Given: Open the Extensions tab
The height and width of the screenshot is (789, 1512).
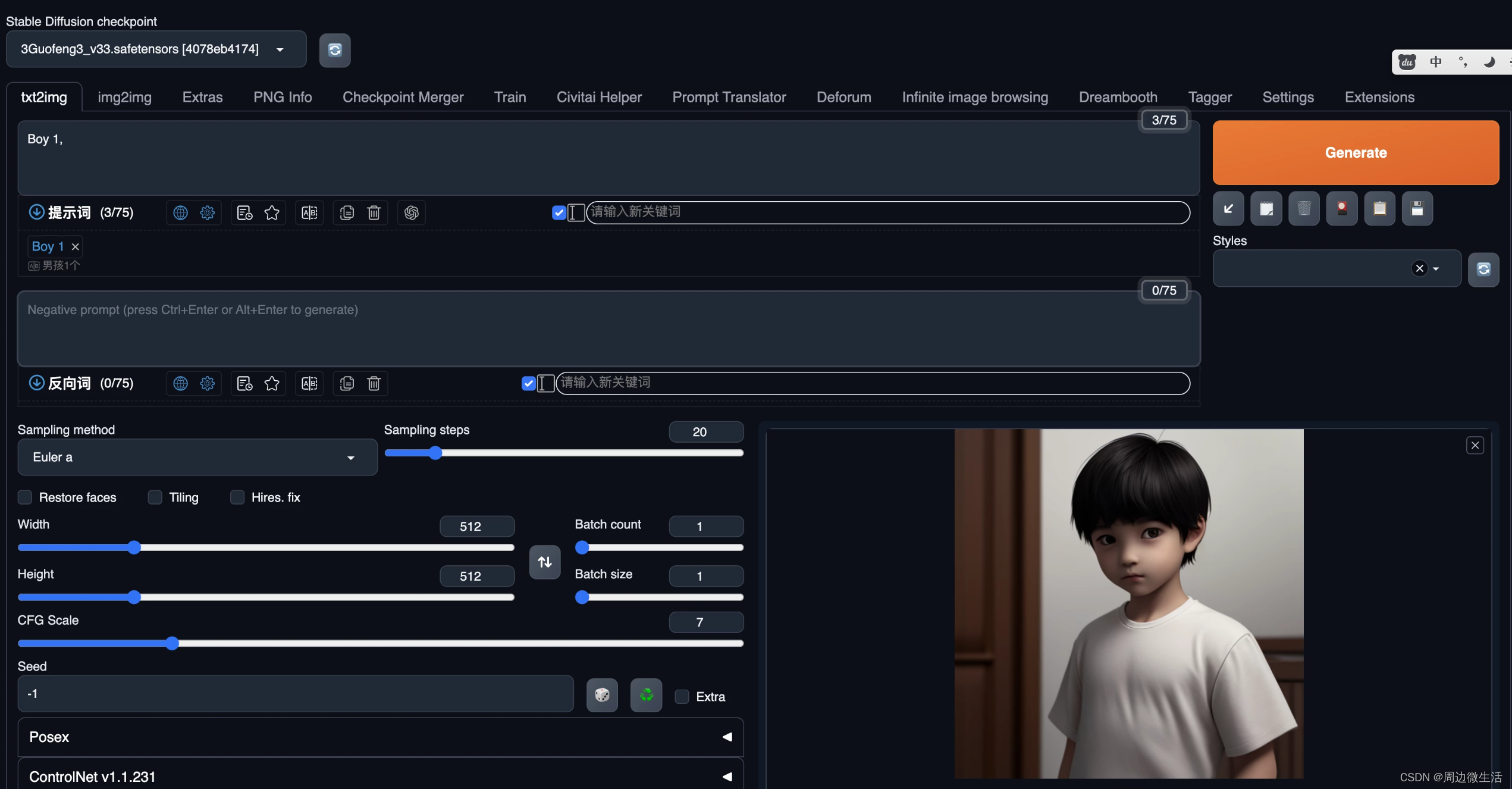Looking at the screenshot, I should (1379, 97).
